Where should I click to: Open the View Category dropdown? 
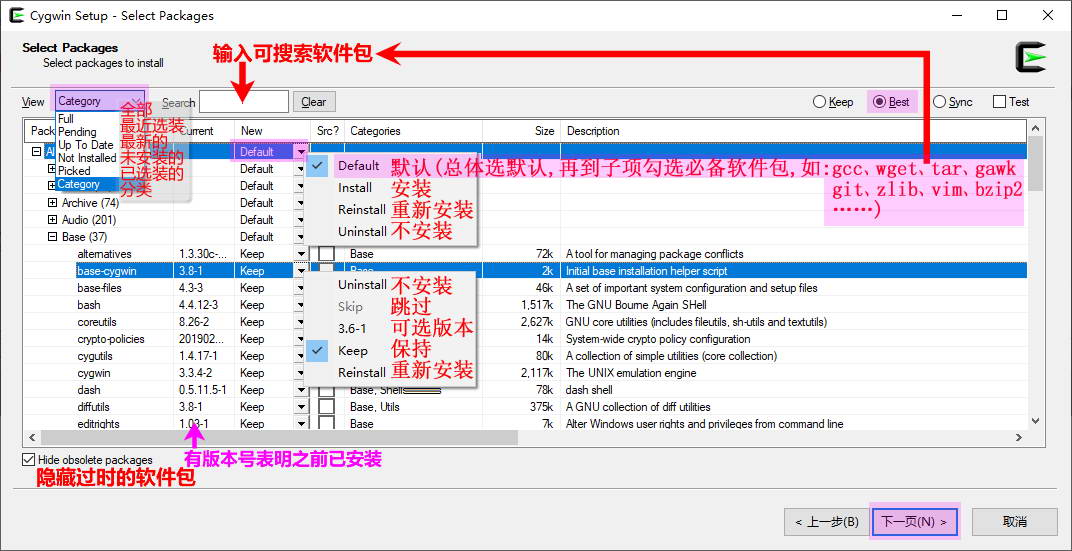click(x=100, y=101)
